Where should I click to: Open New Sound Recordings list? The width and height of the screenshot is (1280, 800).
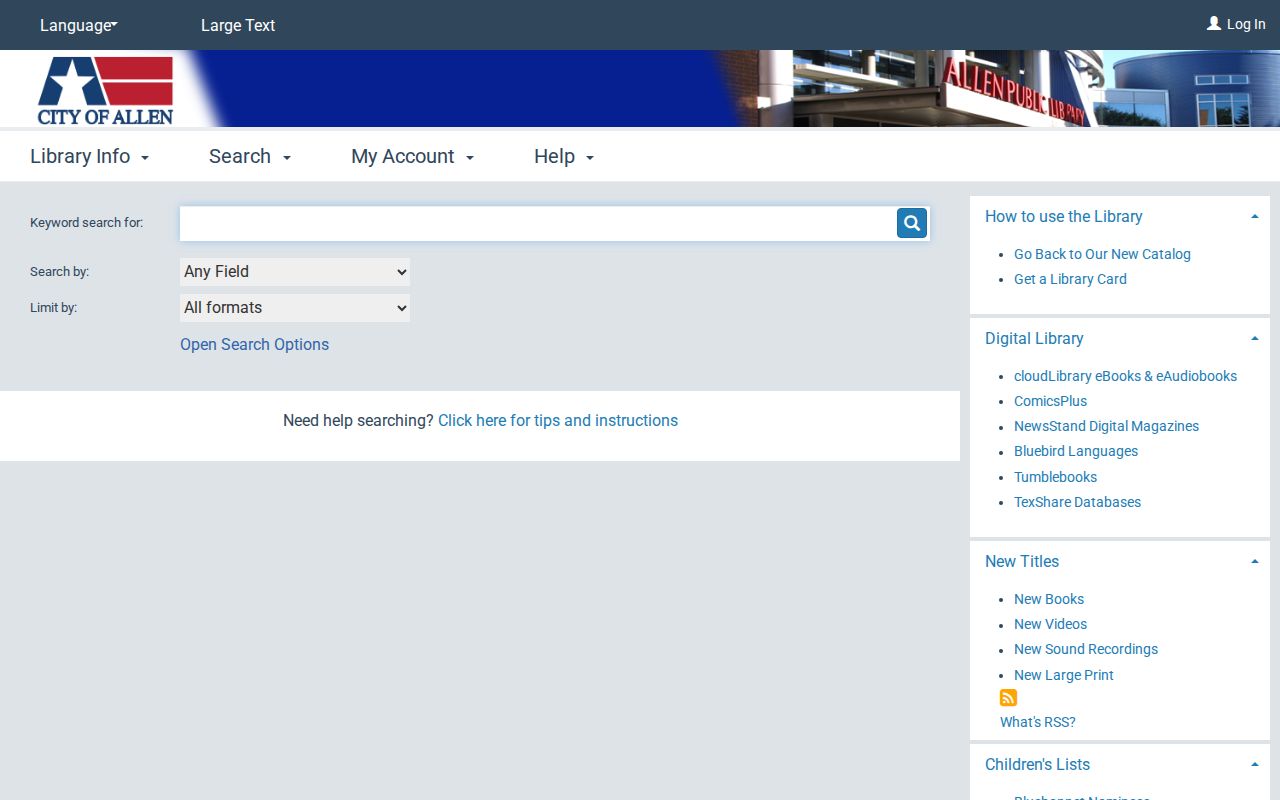pos(1086,649)
